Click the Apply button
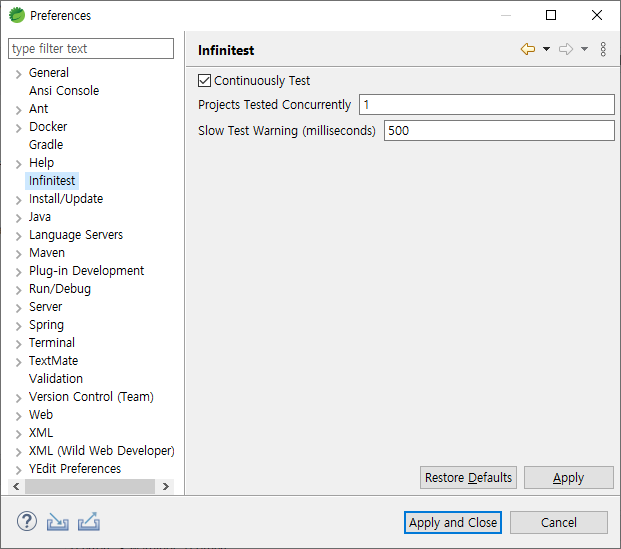The height and width of the screenshot is (549, 621). pos(569,478)
